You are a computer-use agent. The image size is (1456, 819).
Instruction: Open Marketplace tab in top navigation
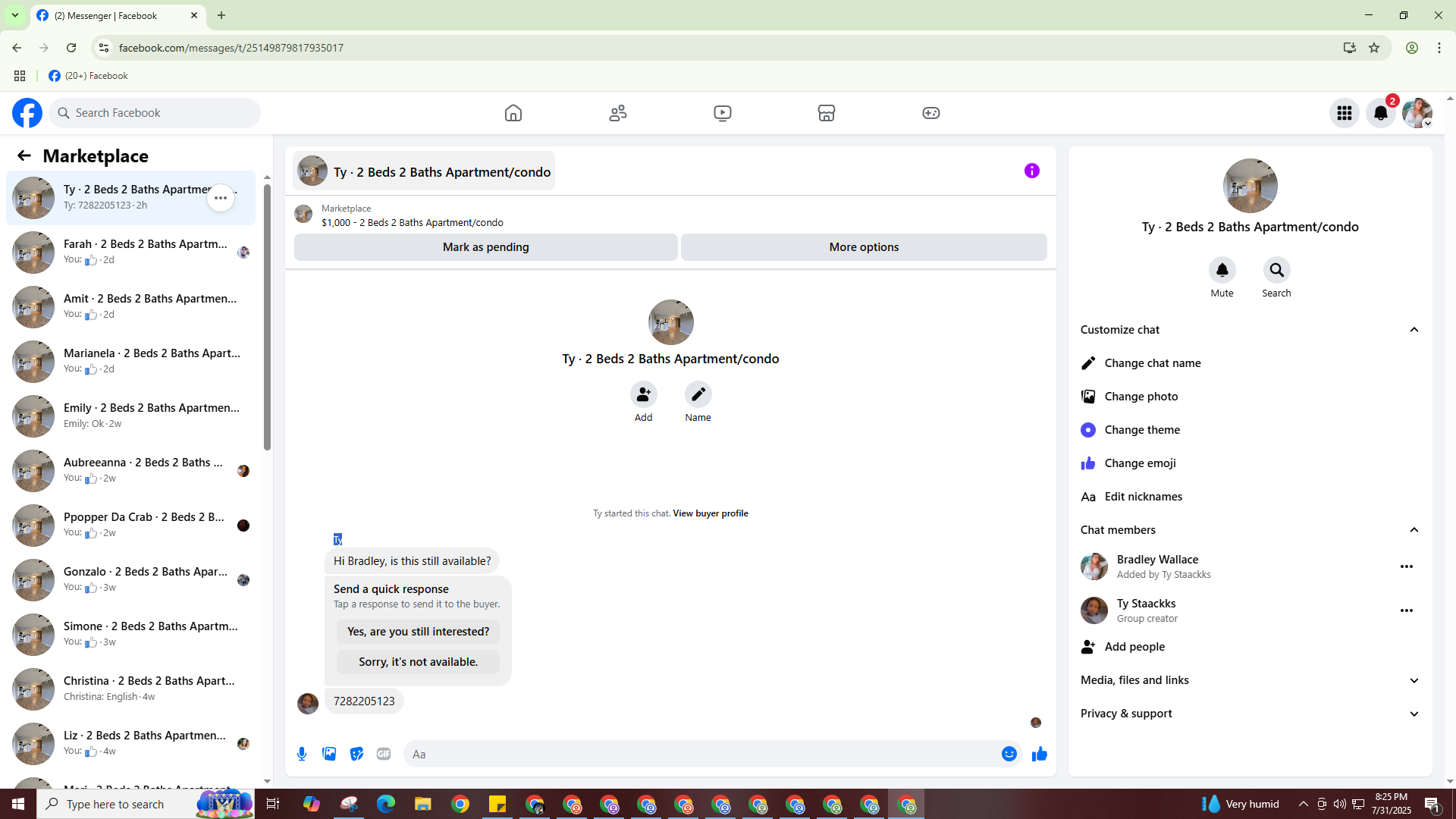click(x=827, y=113)
